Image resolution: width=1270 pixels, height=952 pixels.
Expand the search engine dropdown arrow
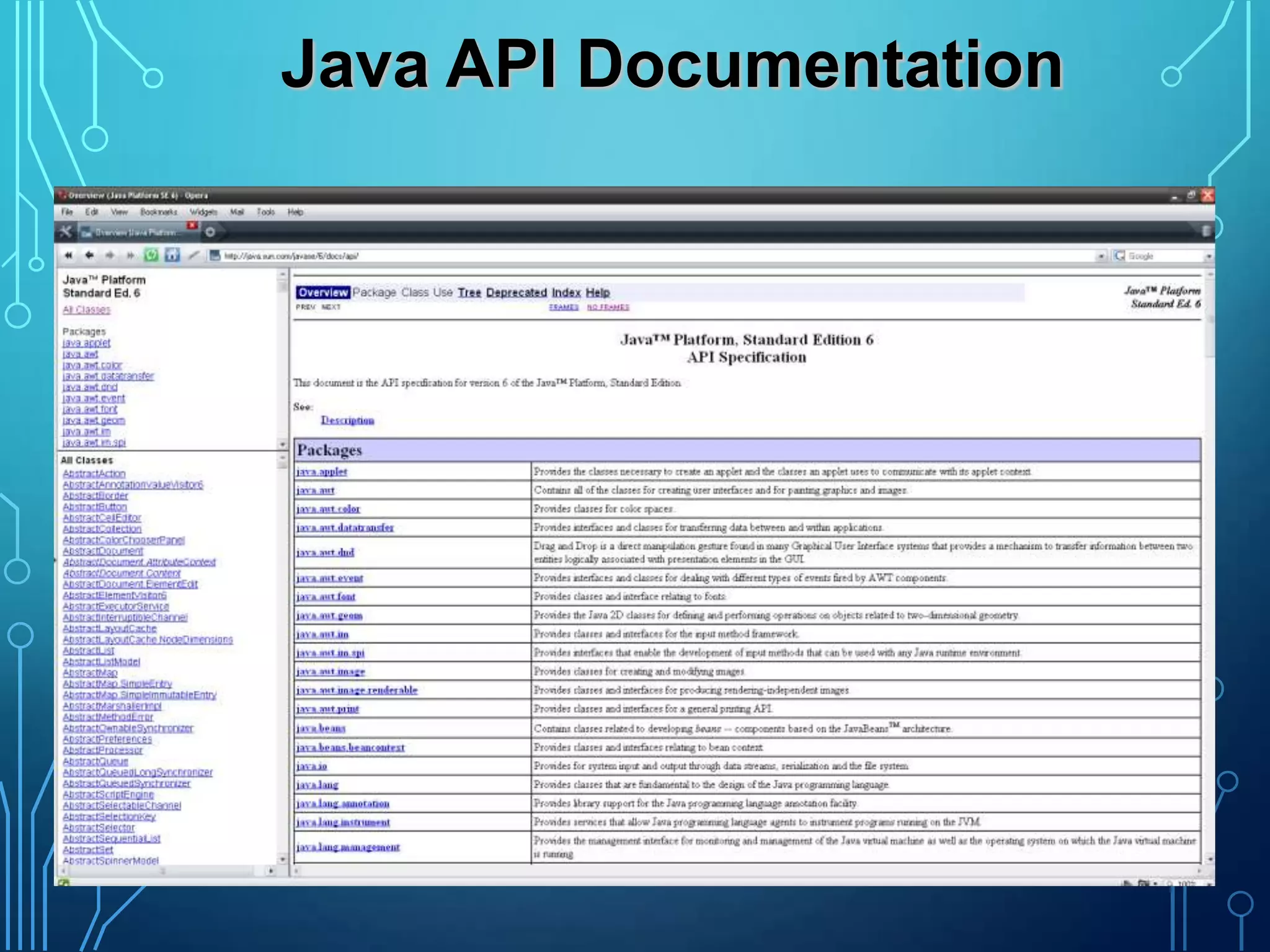point(1209,256)
